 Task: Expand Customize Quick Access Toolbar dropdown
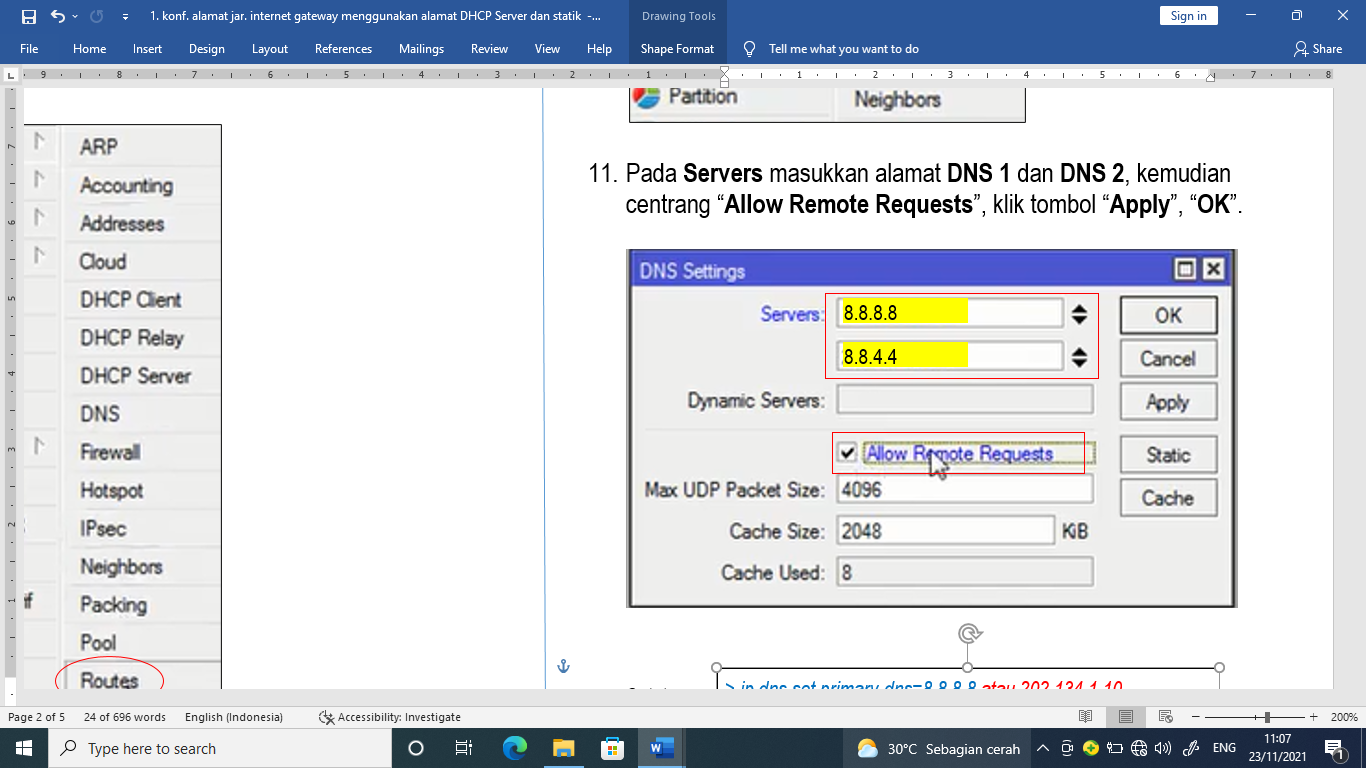pyautogui.click(x=125, y=16)
